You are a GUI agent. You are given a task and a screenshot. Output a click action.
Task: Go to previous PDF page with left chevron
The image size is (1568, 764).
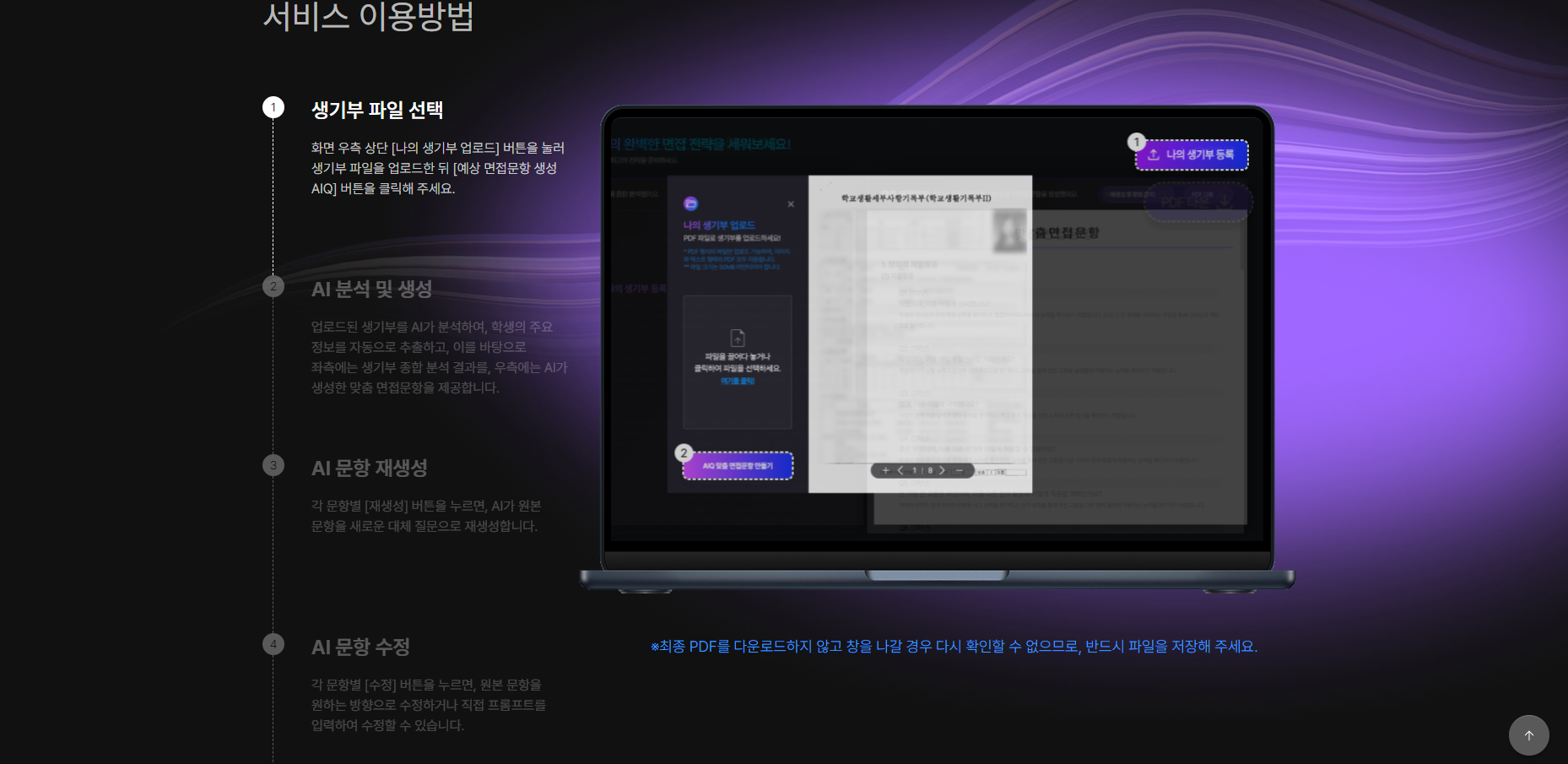900,470
